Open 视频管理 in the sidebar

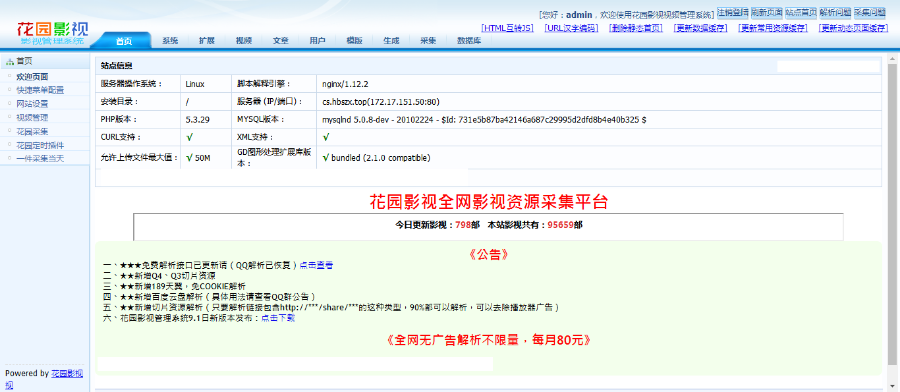[x=32, y=117]
